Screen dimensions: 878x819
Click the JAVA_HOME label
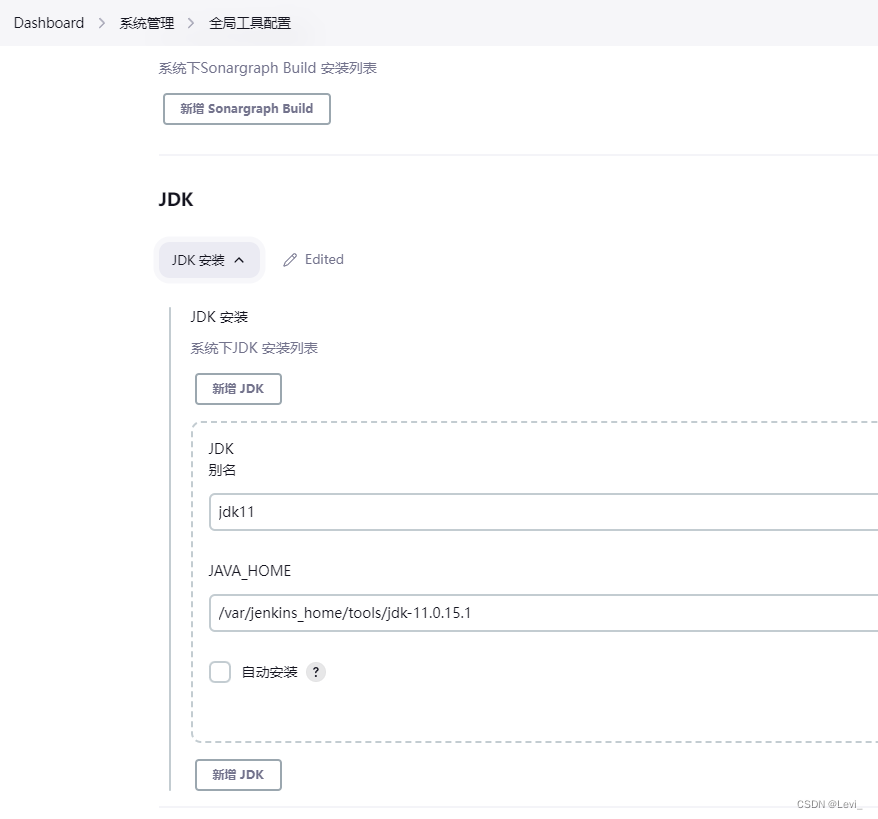pos(250,570)
